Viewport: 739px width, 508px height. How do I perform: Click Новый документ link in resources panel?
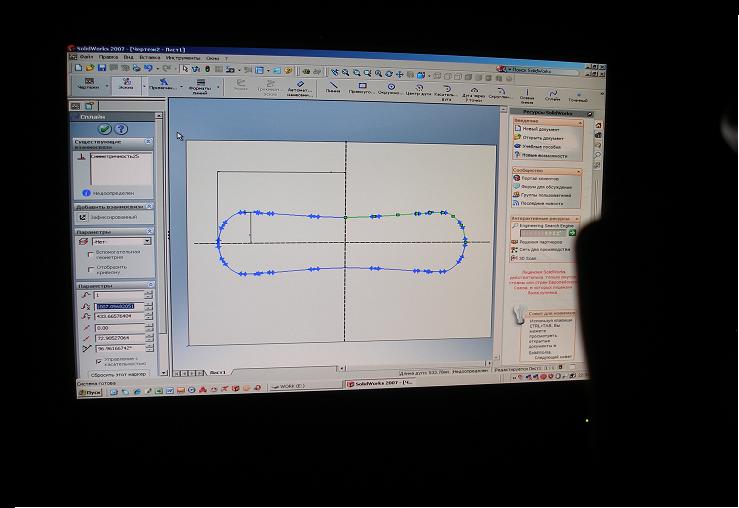point(541,129)
